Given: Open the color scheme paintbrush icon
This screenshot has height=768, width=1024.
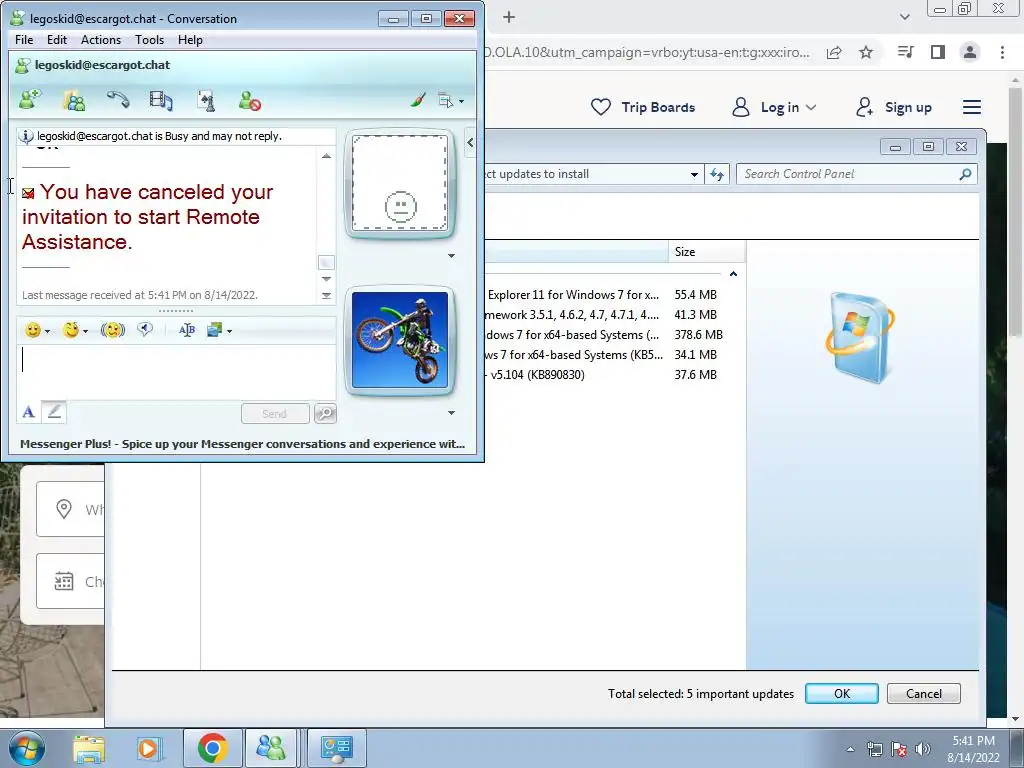Looking at the screenshot, I should pos(418,101).
